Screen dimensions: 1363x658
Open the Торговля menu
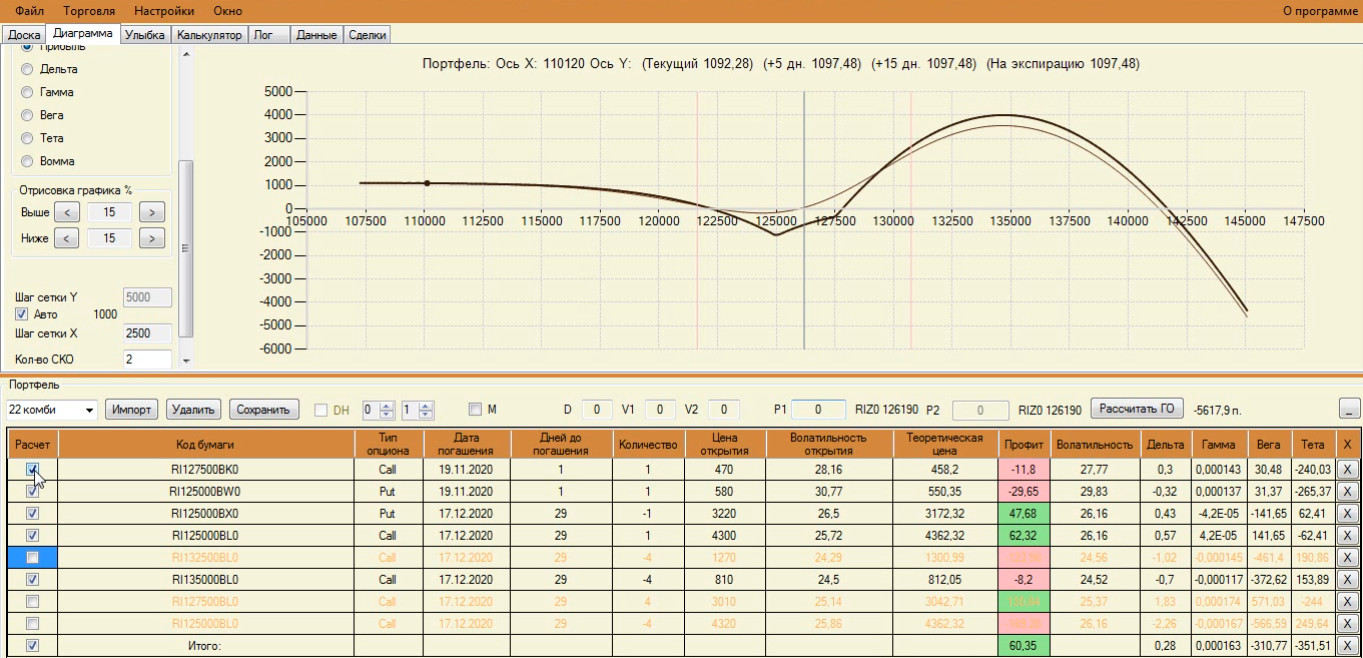pyautogui.click(x=91, y=10)
